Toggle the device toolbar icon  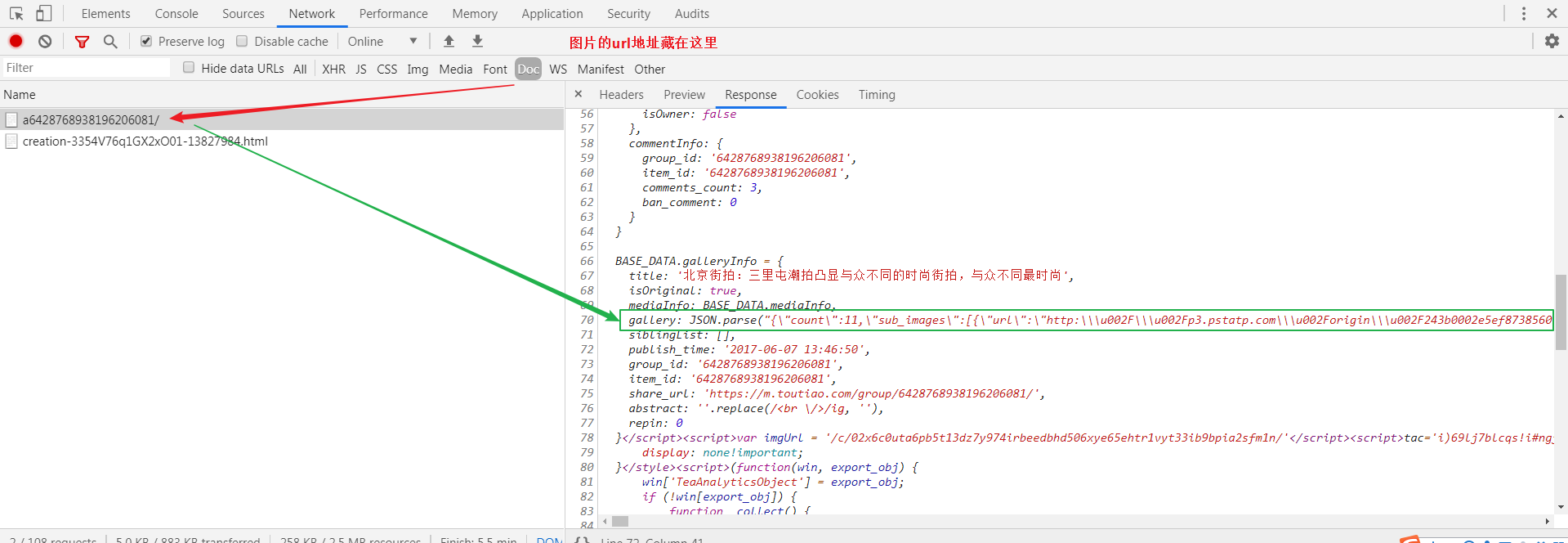tap(43, 14)
